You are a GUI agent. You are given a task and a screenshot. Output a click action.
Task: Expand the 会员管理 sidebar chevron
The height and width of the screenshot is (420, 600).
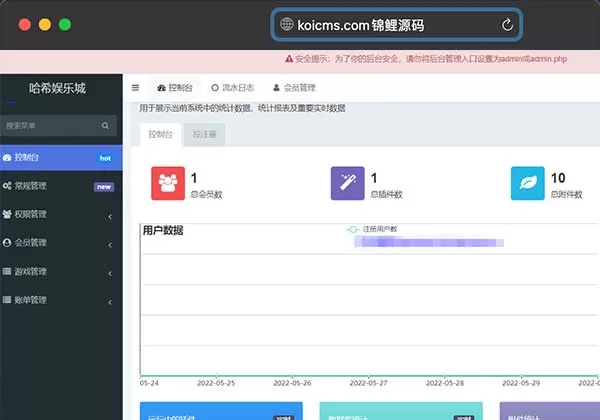110,245
